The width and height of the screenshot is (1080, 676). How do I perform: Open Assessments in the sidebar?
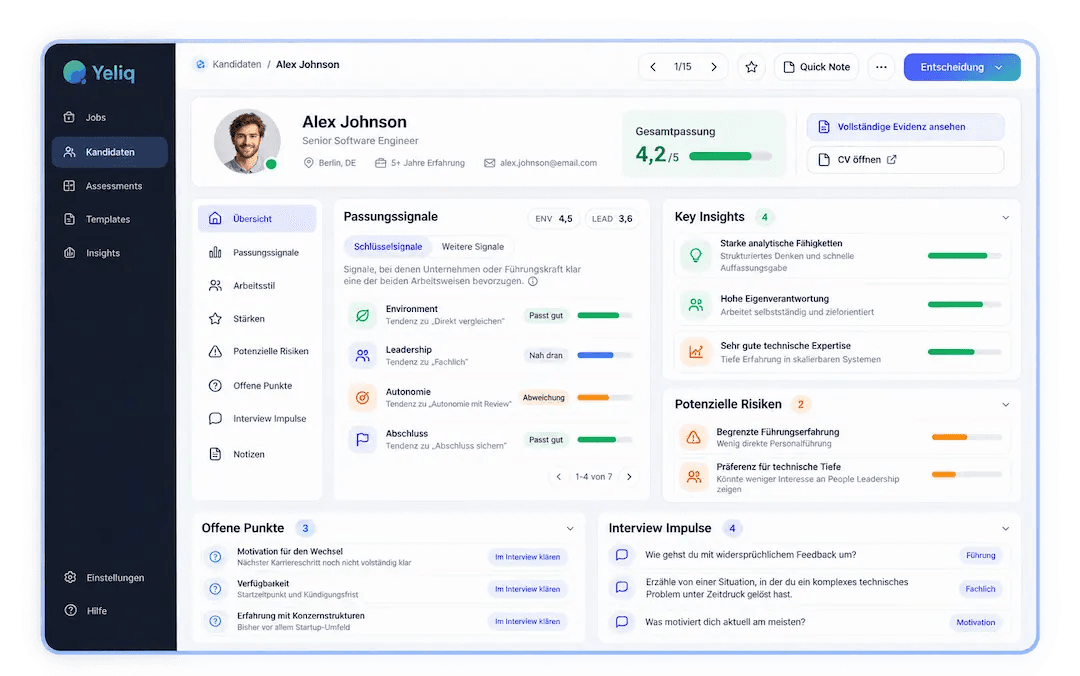coord(110,185)
